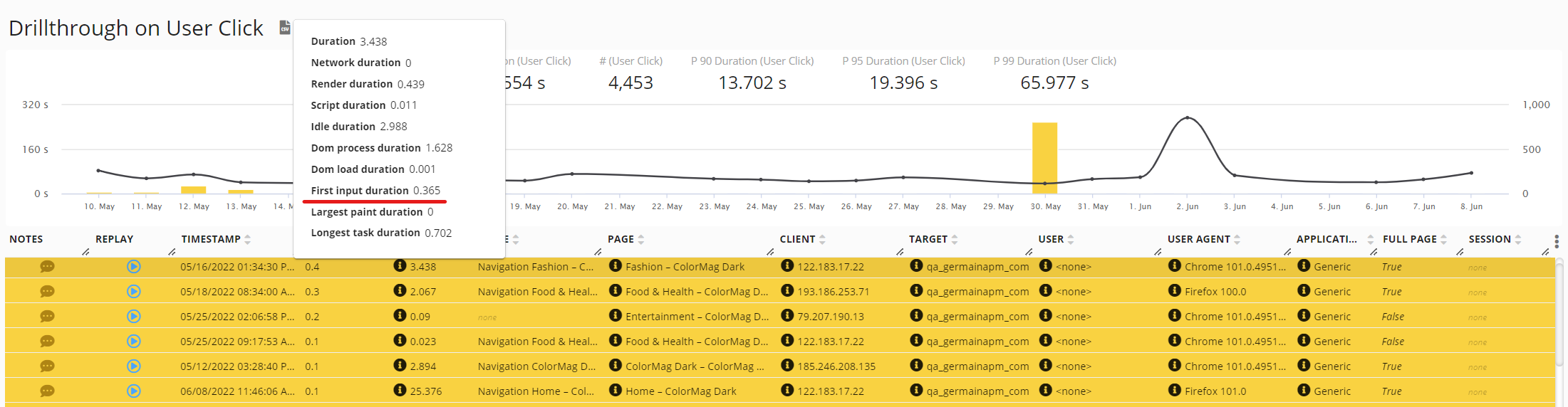Open notes icon for the 06/08/2022 row
Viewport: 1568px width, 407px height.
47,391
